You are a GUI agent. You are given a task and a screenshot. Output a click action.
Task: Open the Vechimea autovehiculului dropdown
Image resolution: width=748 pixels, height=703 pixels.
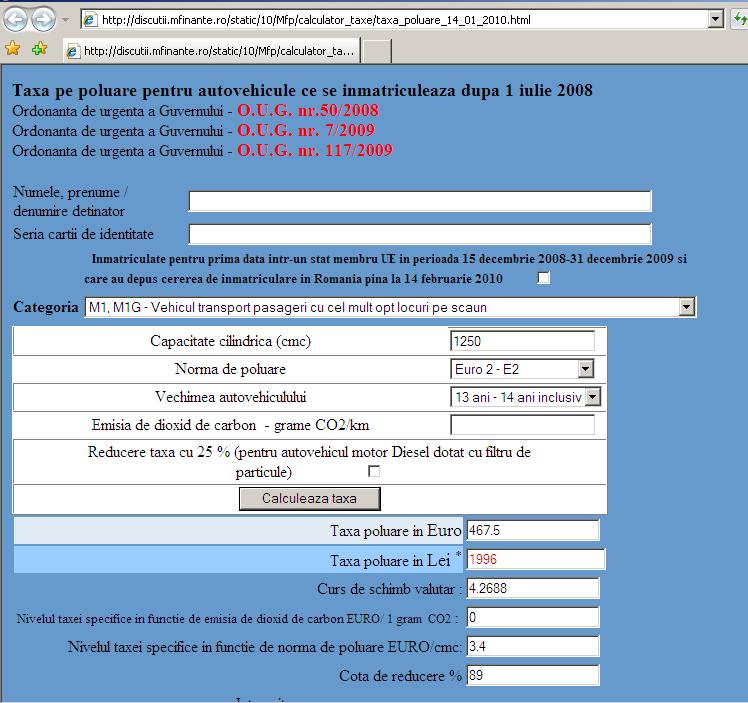[592, 397]
